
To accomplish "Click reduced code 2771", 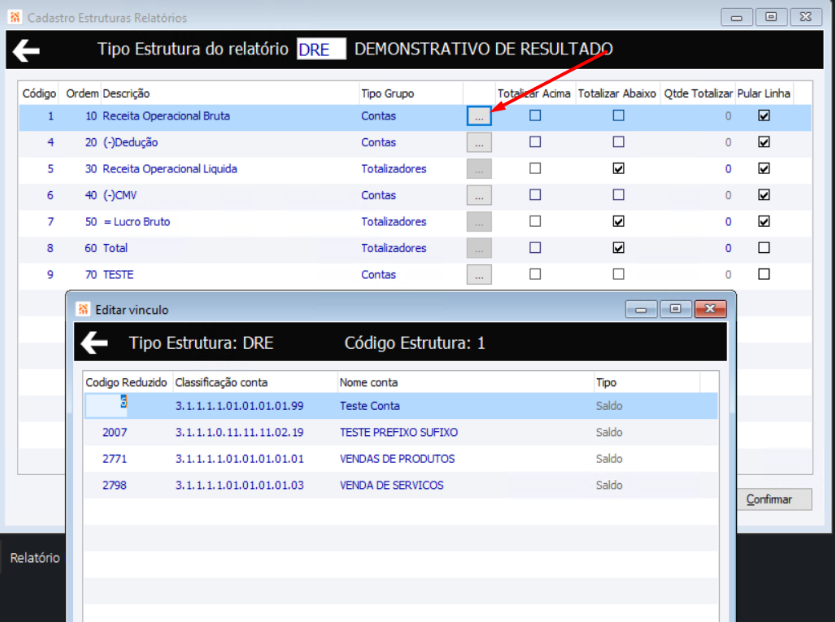I will pos(114,459).
